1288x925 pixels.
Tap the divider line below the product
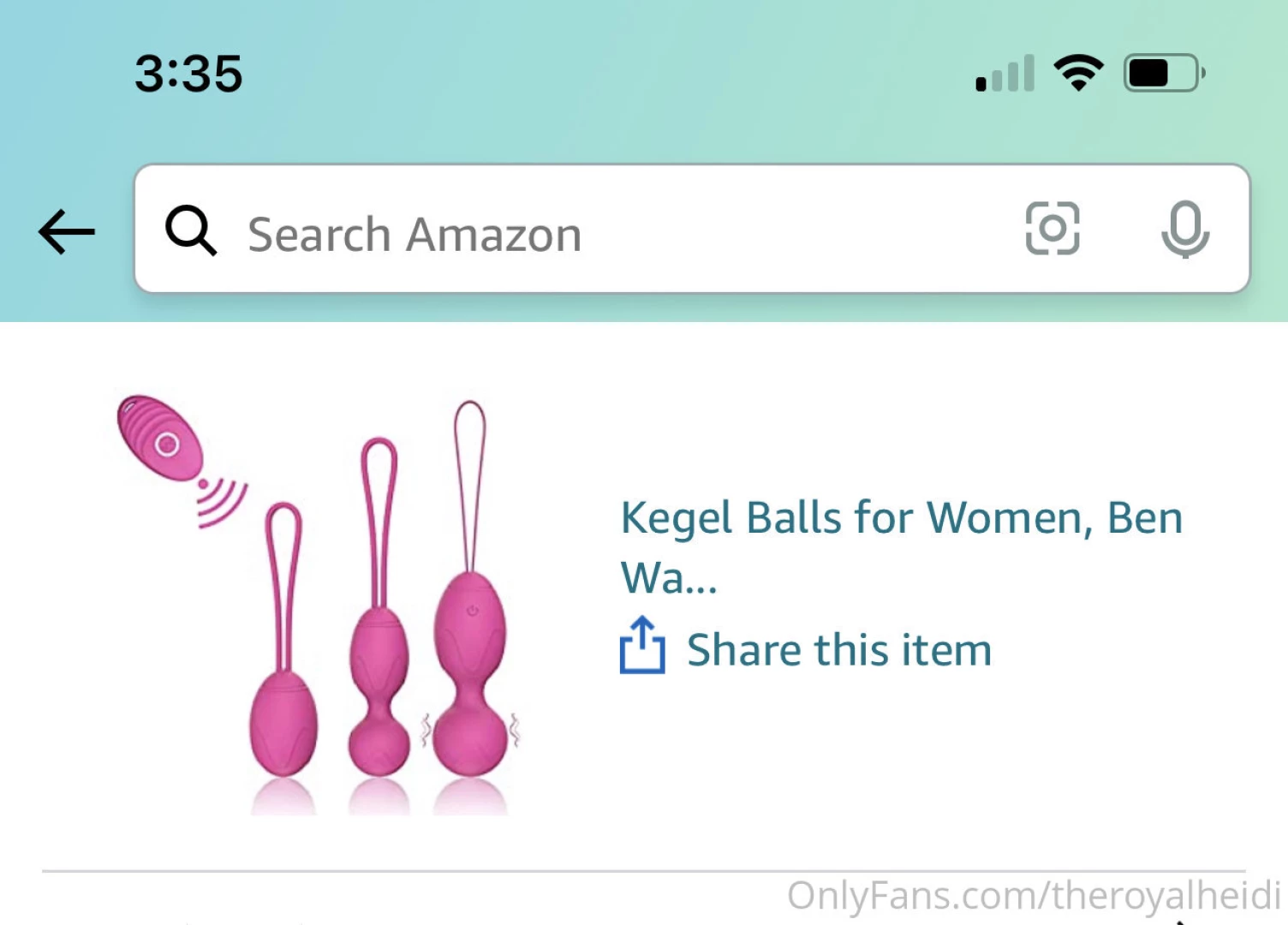pyautogui.click(x=644, y=870)
